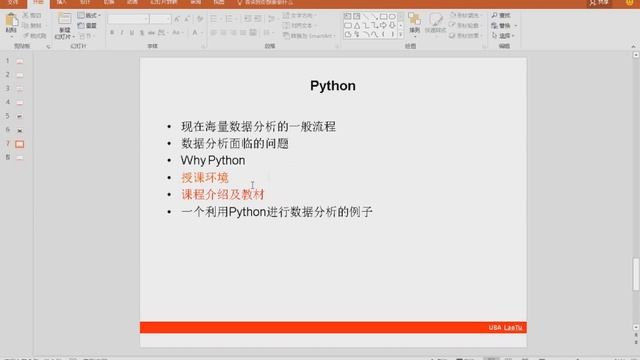Click the Text Direction button

click(x=299, y=15)
